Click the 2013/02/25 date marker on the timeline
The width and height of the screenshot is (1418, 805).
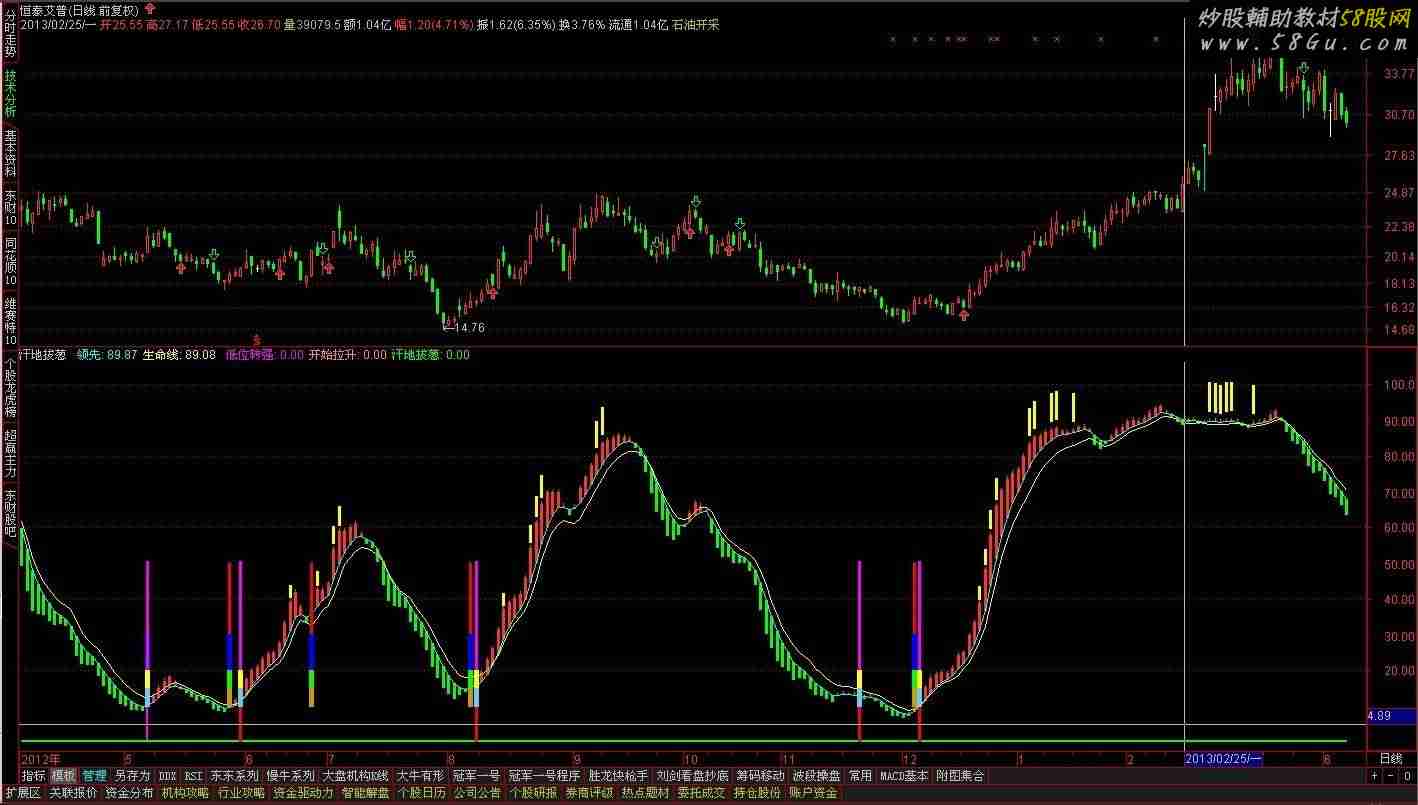[x=1223, y=759]
